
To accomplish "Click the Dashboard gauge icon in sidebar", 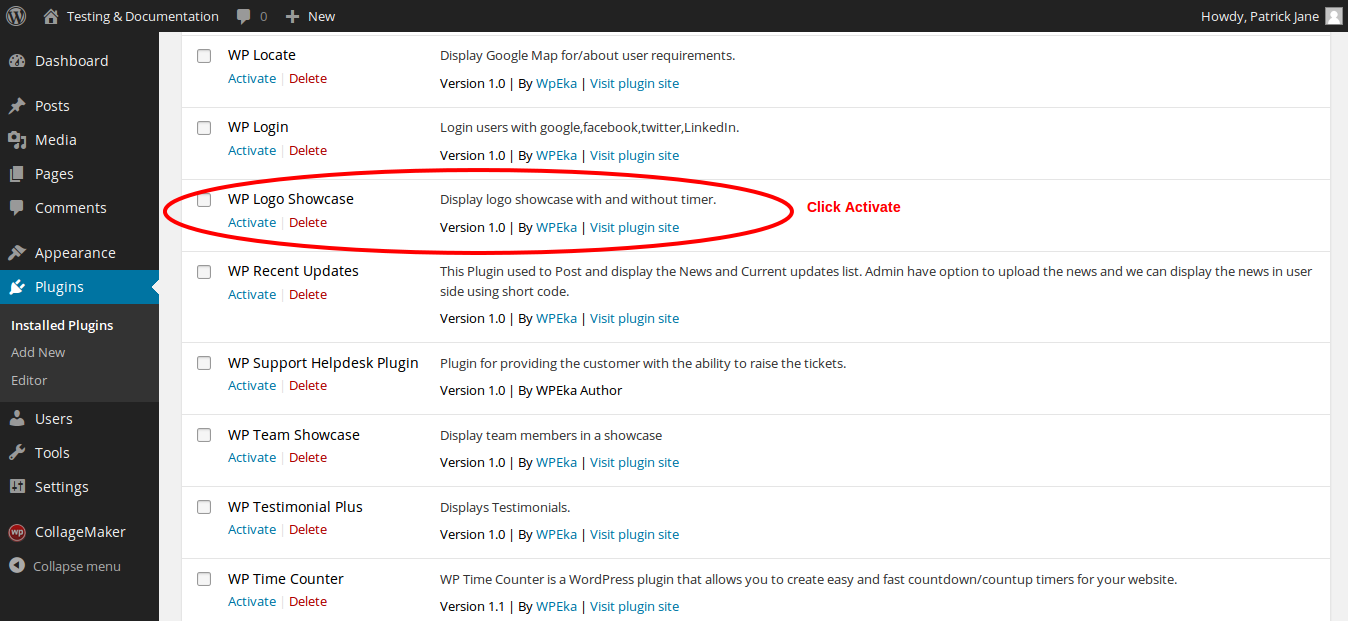I will (x=17, y=61).
